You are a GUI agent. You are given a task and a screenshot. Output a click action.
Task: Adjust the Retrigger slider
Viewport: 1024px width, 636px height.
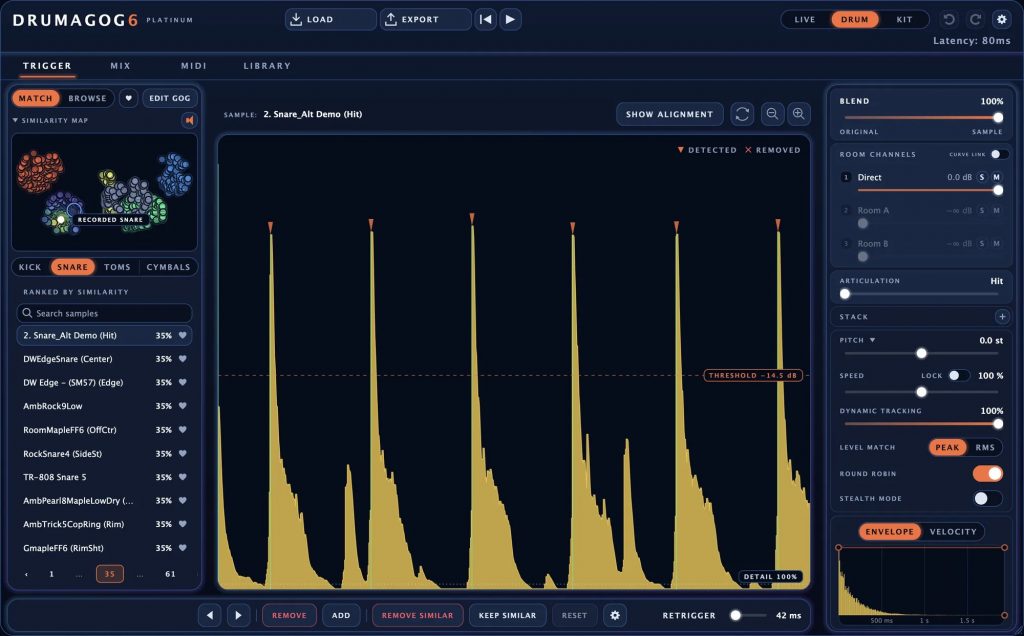tap(736, 615)
